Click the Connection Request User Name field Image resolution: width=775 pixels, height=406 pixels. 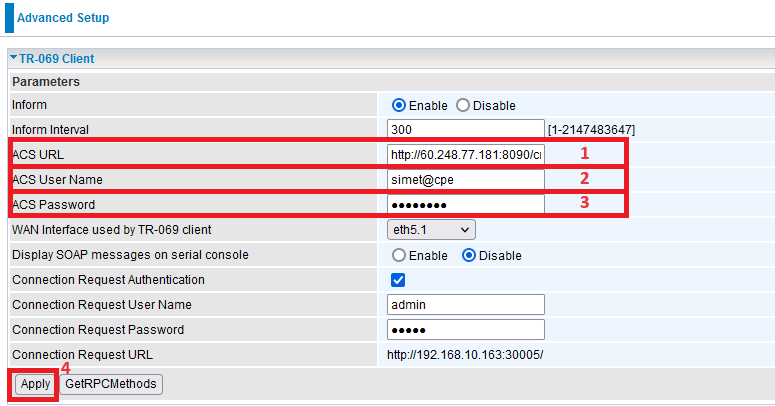click(465, 305)
